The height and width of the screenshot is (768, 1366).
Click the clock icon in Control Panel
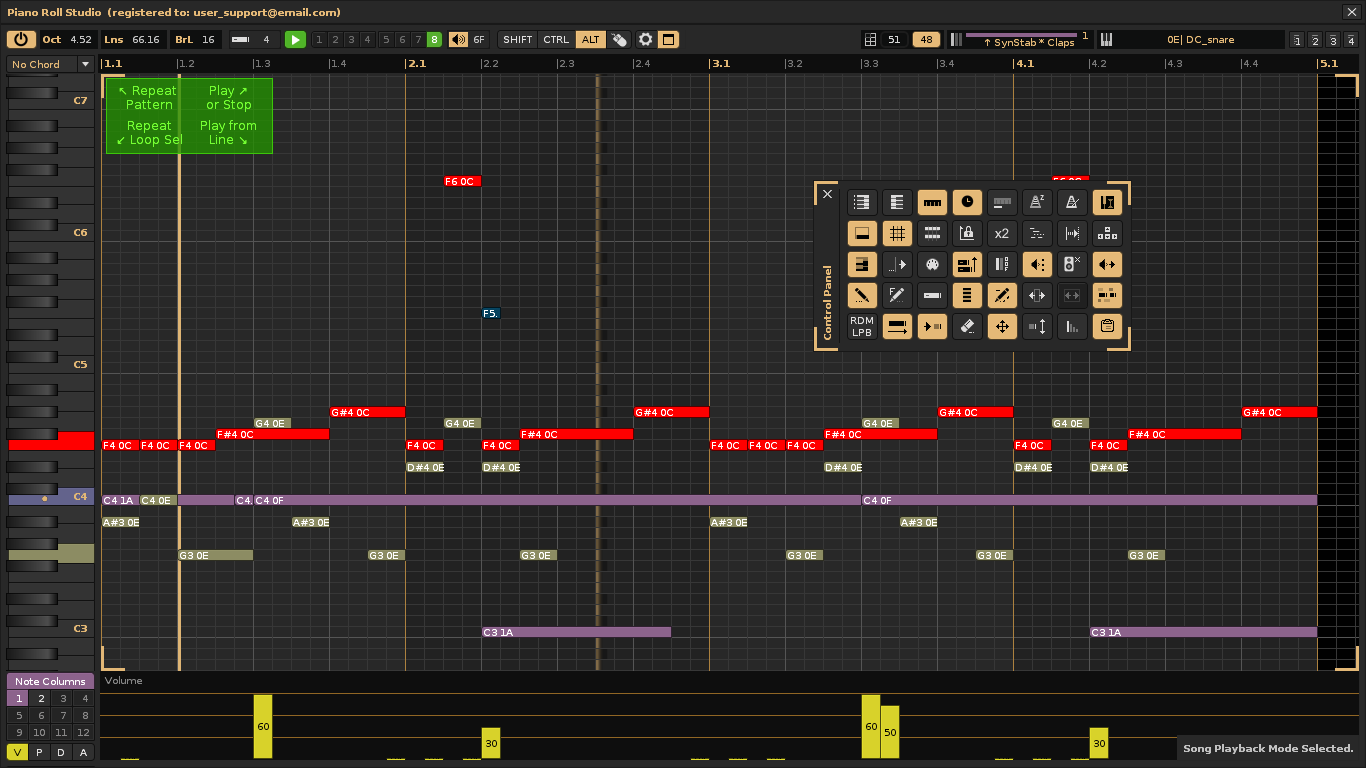coord(967,203)
